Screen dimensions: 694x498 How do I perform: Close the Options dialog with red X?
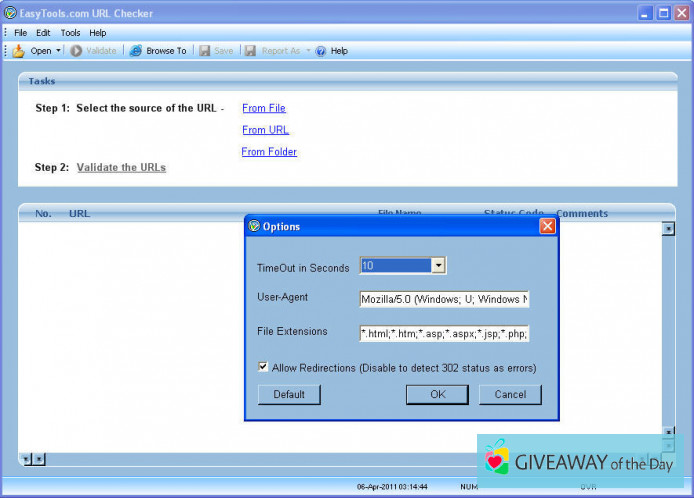coord(547,226)
